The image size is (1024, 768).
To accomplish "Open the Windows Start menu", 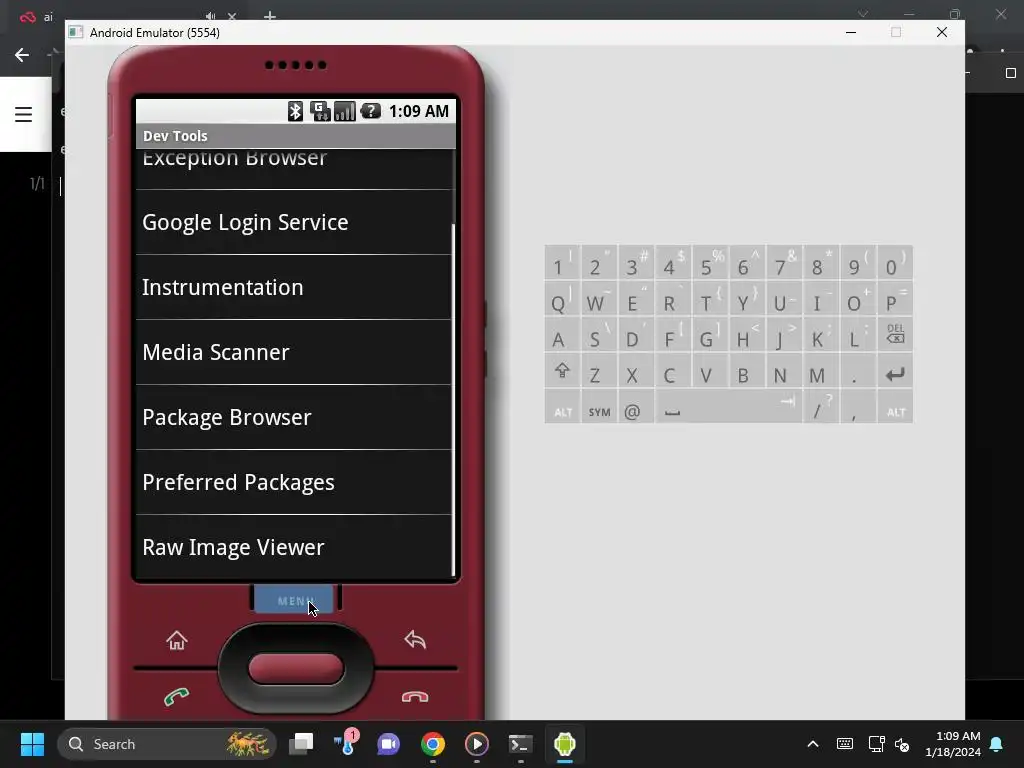I will [32, 744].
